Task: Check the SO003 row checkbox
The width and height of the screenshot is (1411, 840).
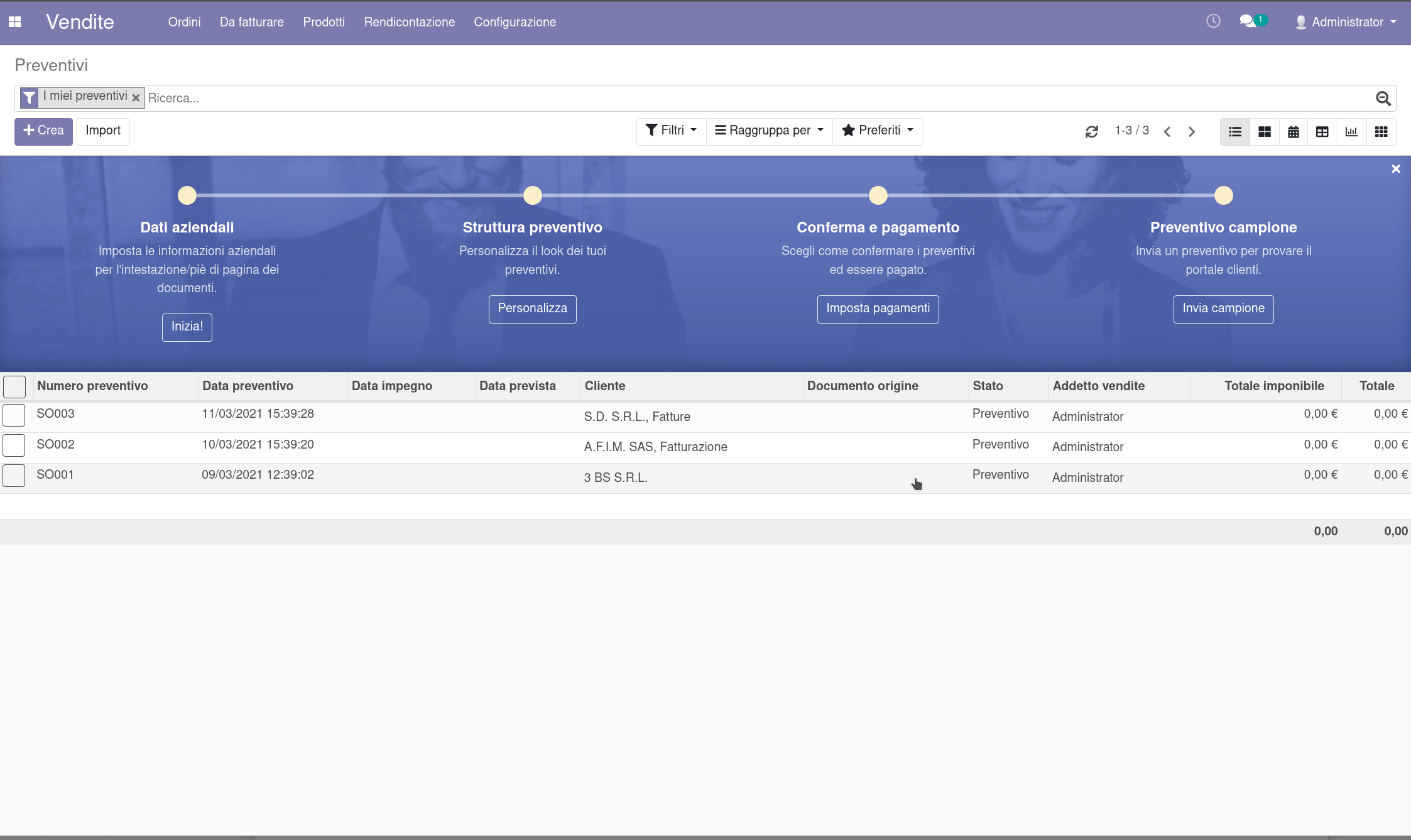Action: point(14,415)
